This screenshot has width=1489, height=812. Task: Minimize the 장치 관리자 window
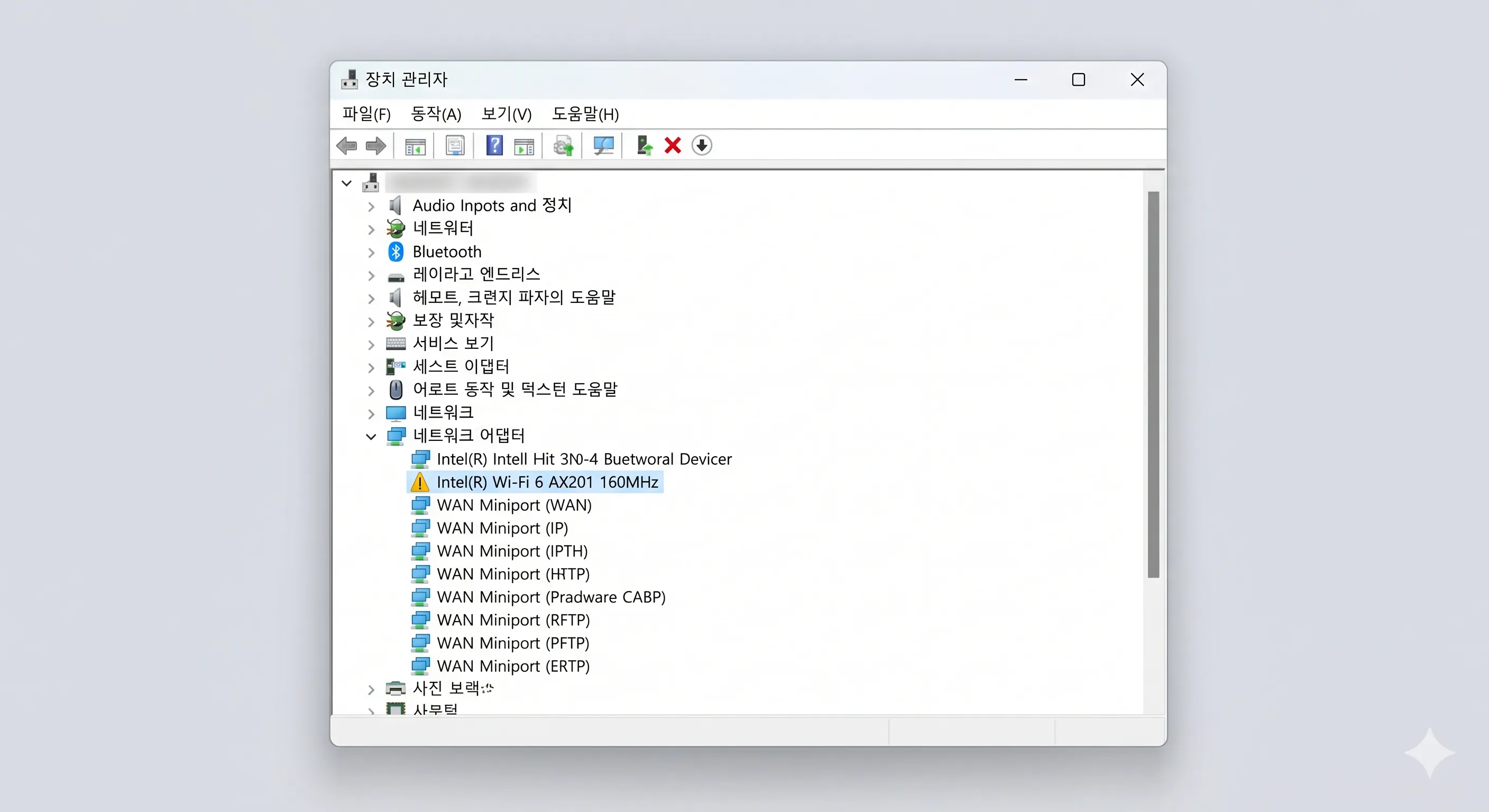[x=1021, y=80]
